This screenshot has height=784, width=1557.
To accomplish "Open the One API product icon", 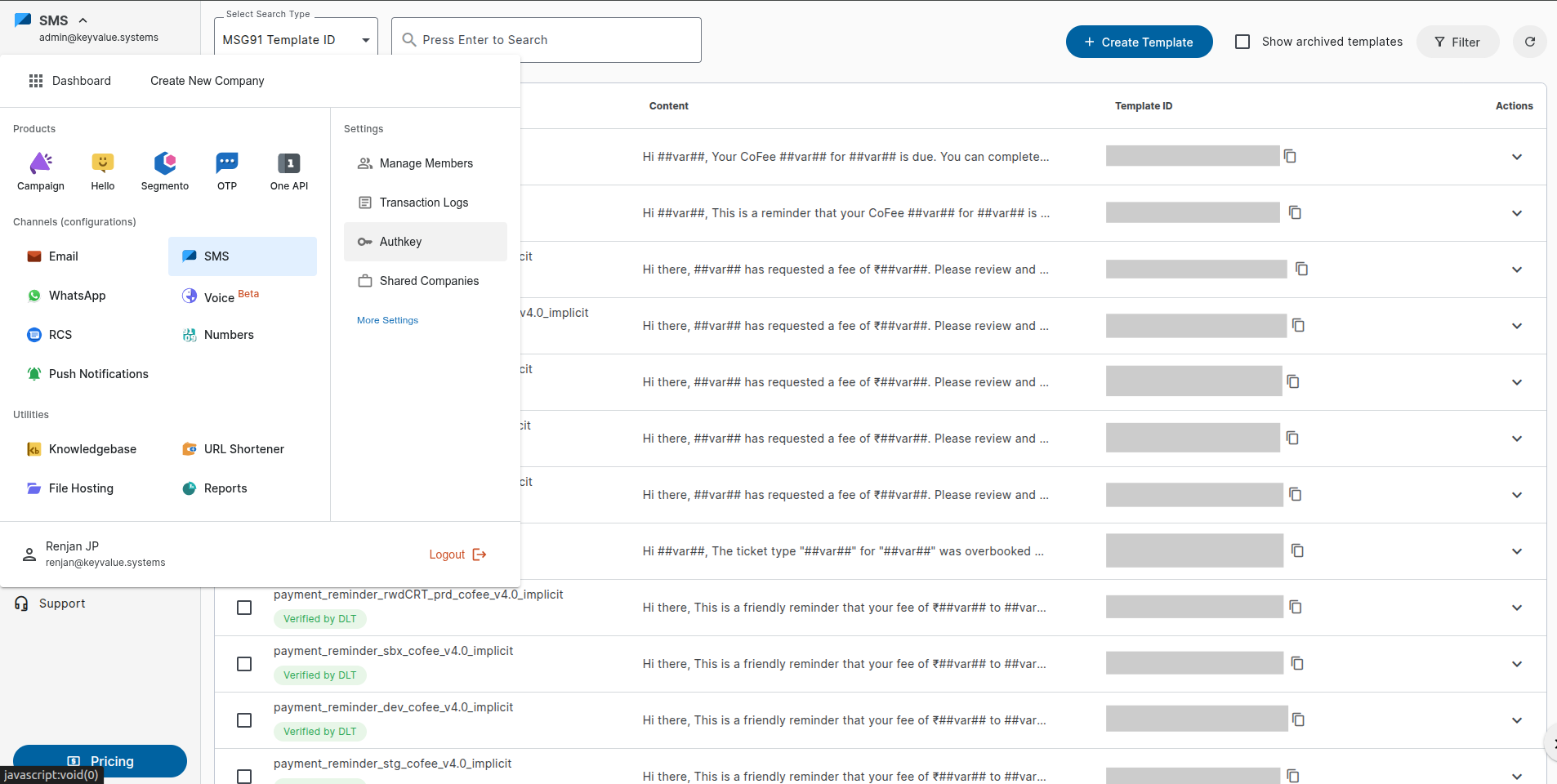I will pos(289,171).
